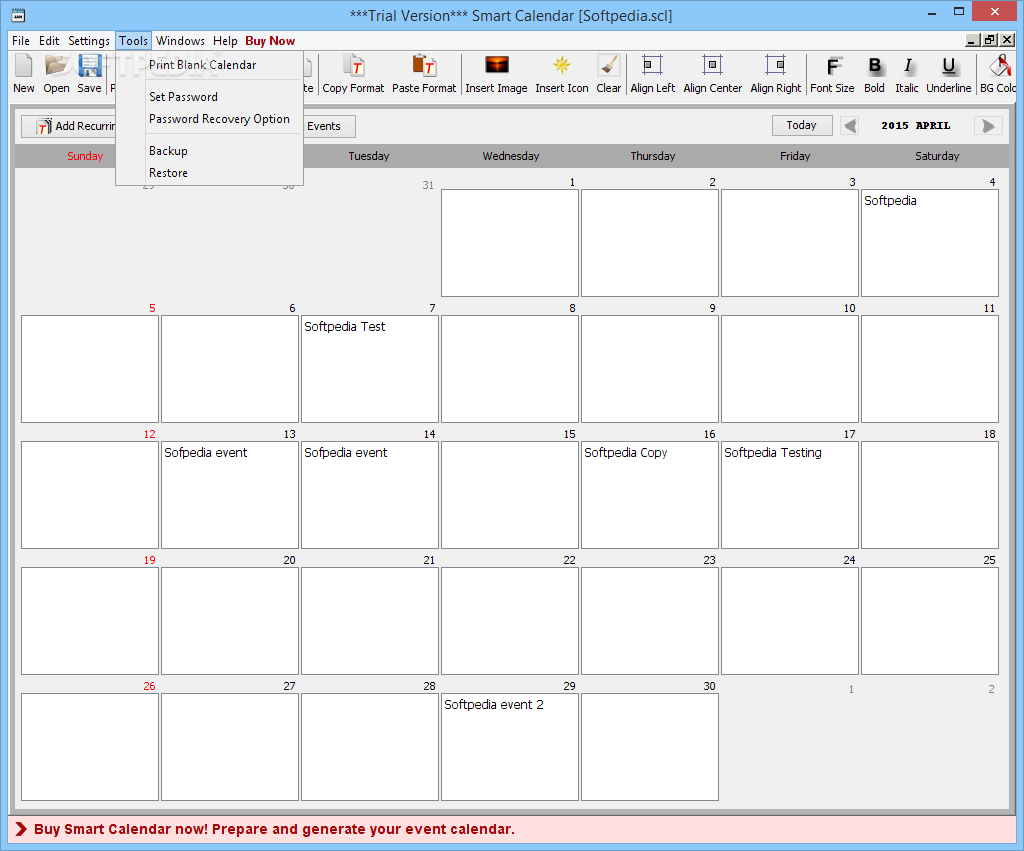The width and height of the screenshot is (1024, 851).
Task: Apply Align Right formatting
Action: [775, 74]
